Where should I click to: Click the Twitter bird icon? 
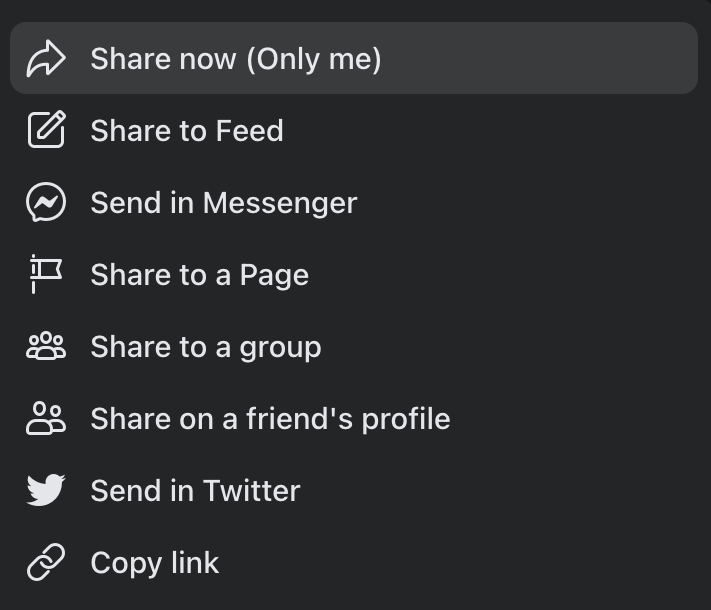click(x=46, y=491)
